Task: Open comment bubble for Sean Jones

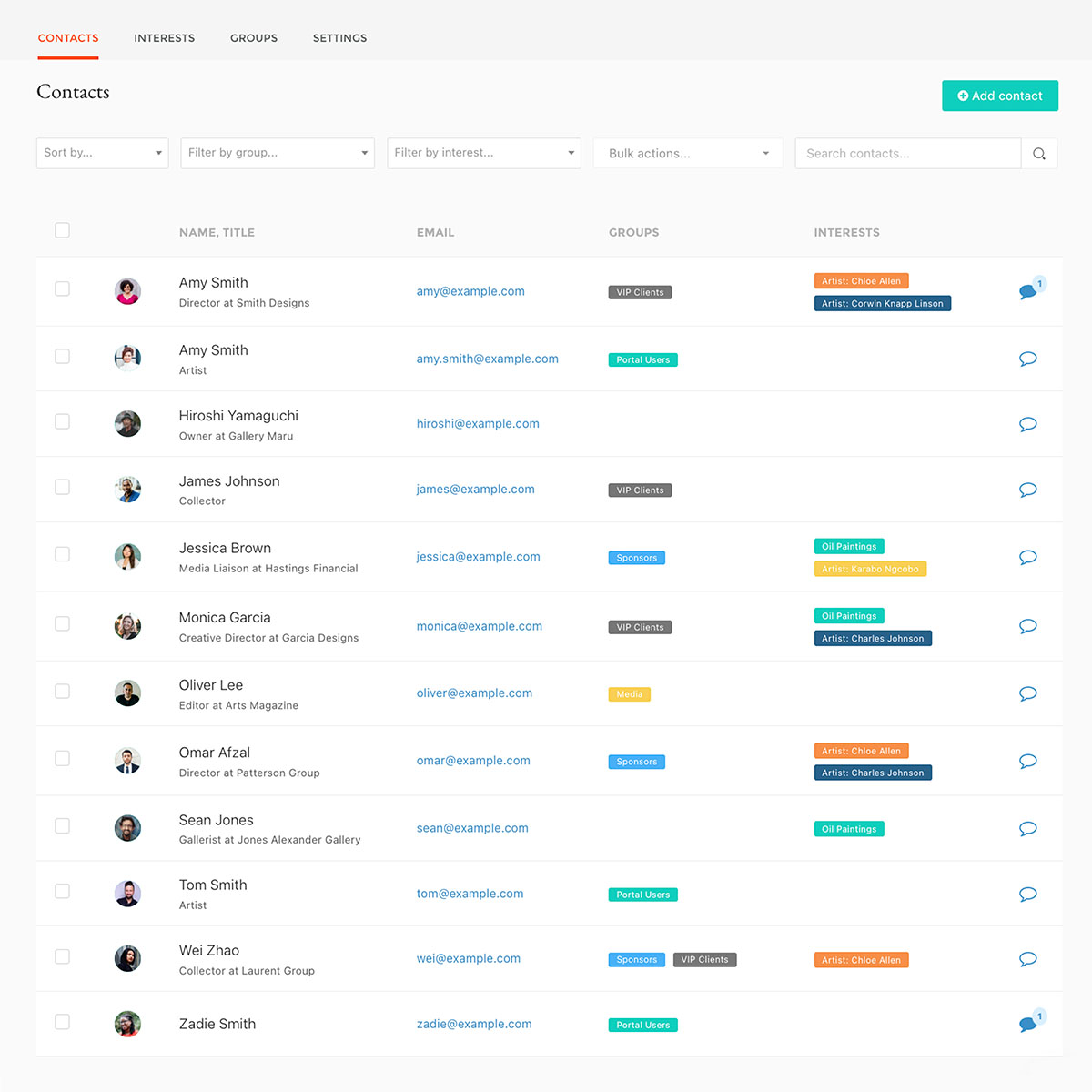Action: click(1028, 828)
